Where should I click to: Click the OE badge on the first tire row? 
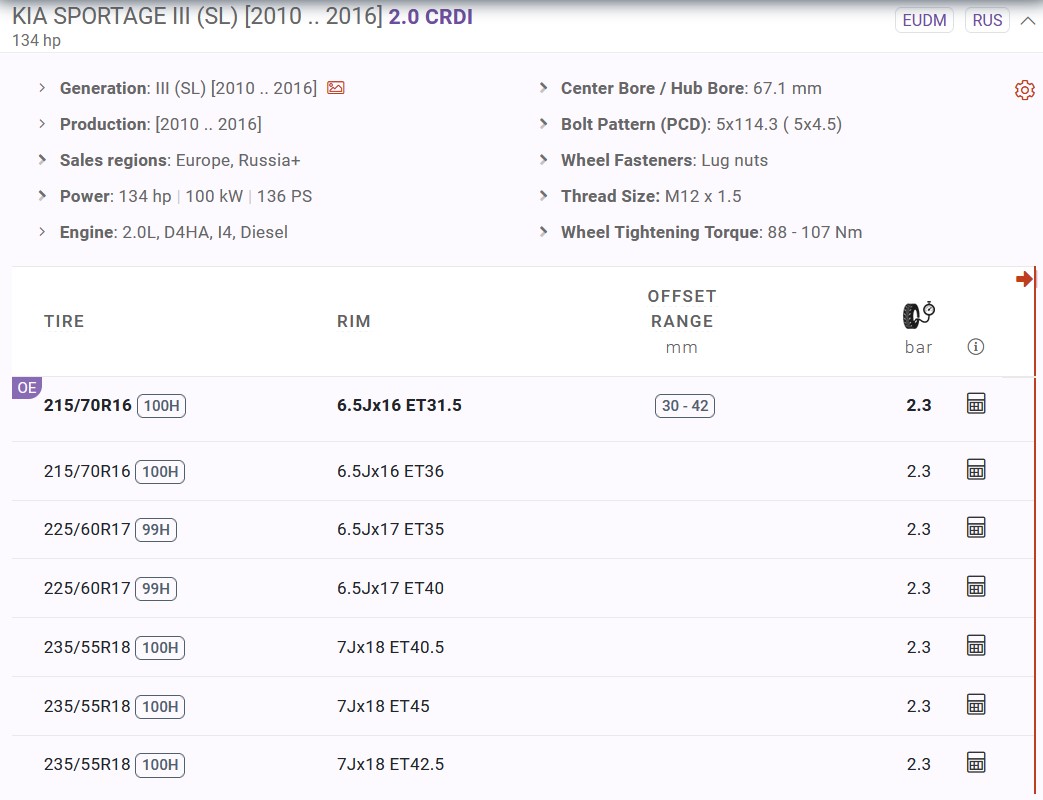[27, 388]
